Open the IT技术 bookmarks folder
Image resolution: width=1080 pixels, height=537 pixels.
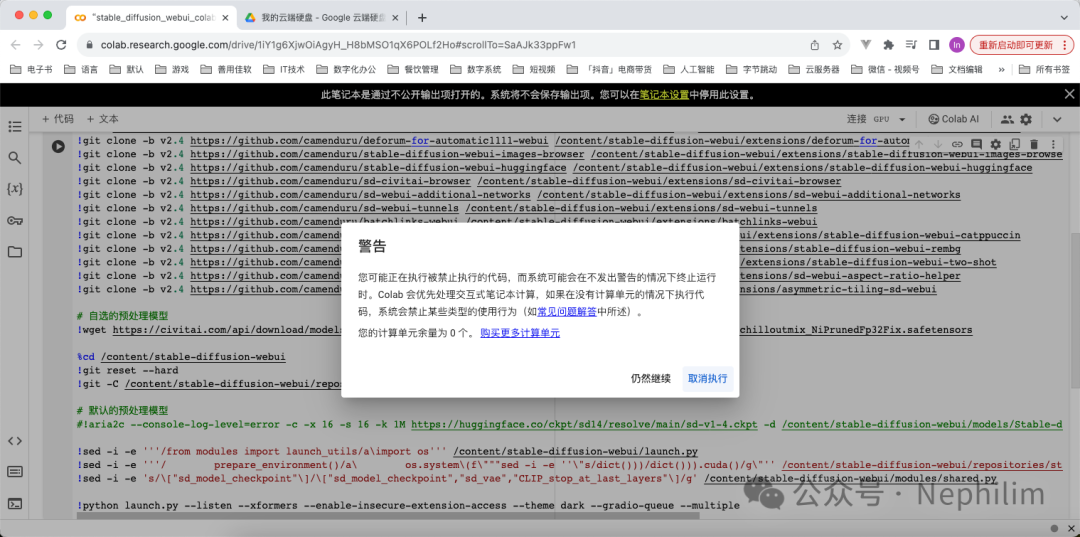coord(285,69)
